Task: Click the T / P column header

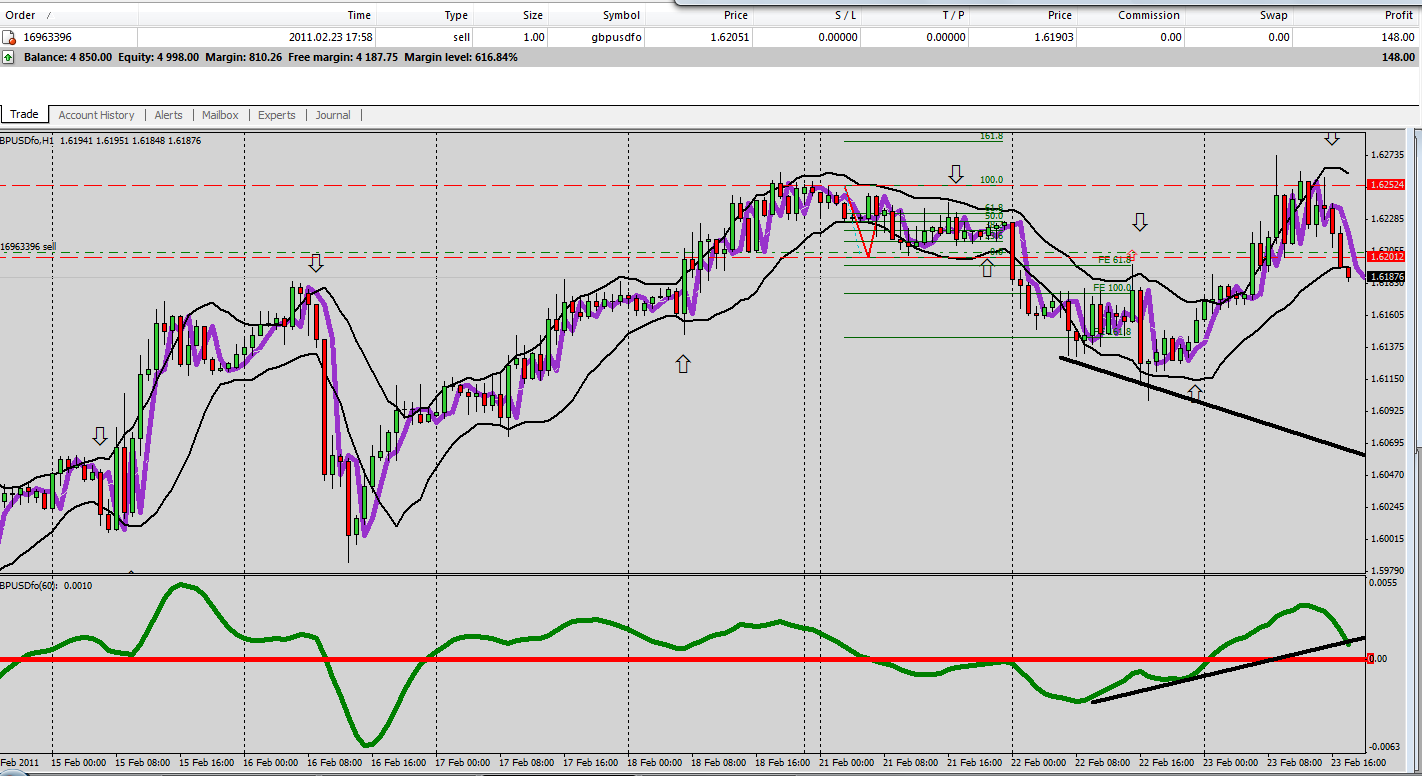Action: pos(953,15)
